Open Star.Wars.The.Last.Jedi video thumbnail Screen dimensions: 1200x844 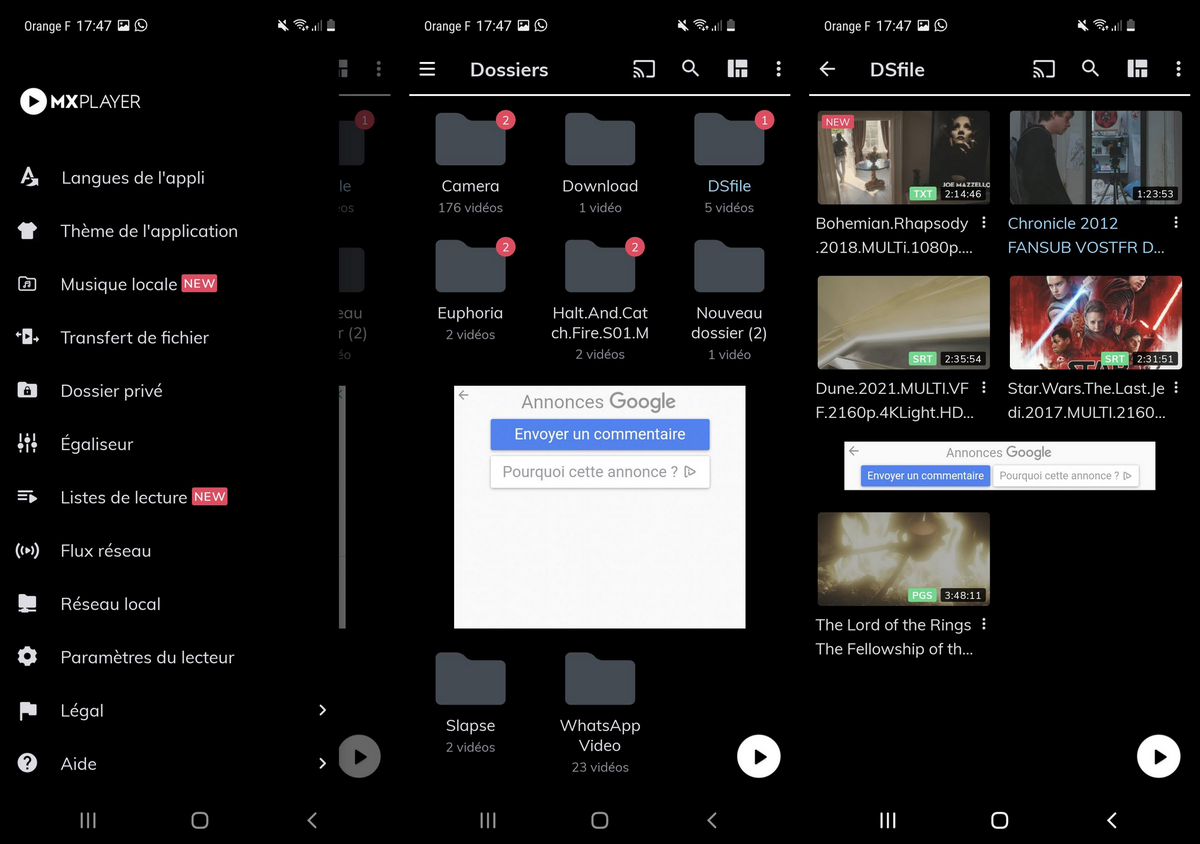point(1095,322)
